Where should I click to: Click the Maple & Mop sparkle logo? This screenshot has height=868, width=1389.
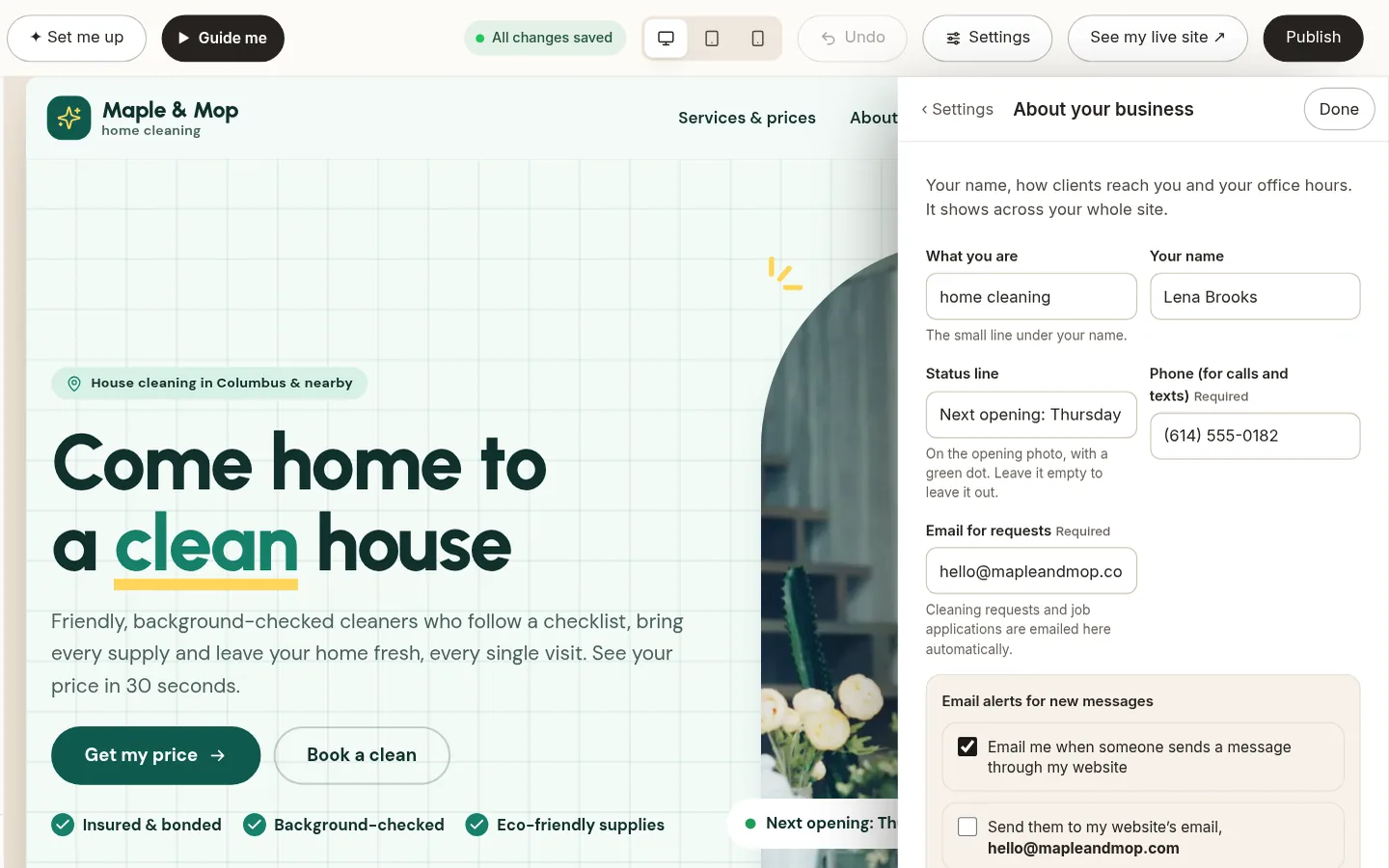click(69, 118)
